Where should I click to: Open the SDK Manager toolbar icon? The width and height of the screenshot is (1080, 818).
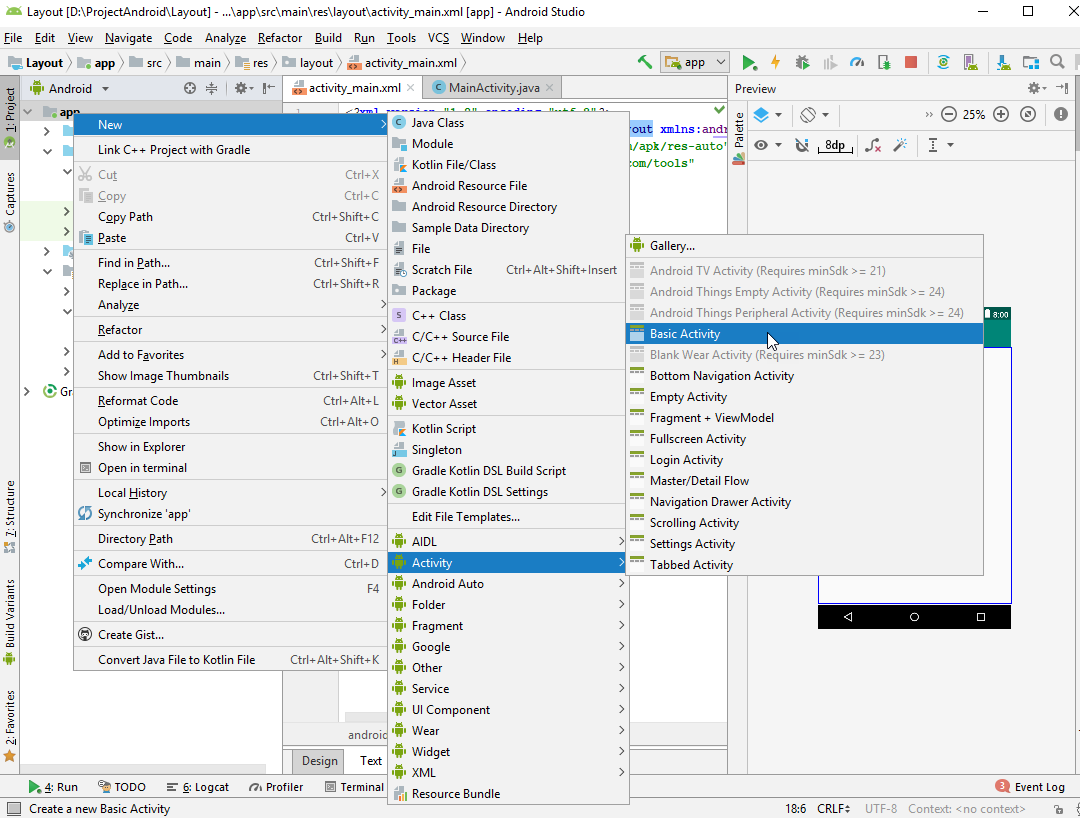pos(1004,63)
